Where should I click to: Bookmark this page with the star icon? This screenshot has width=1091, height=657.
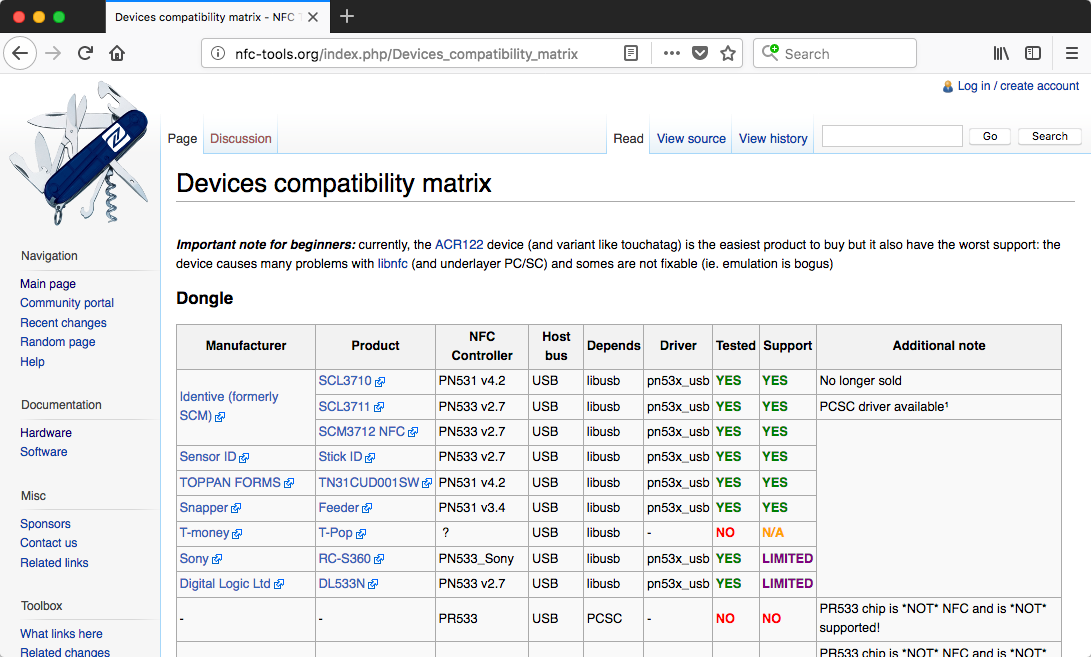[728, 54]
